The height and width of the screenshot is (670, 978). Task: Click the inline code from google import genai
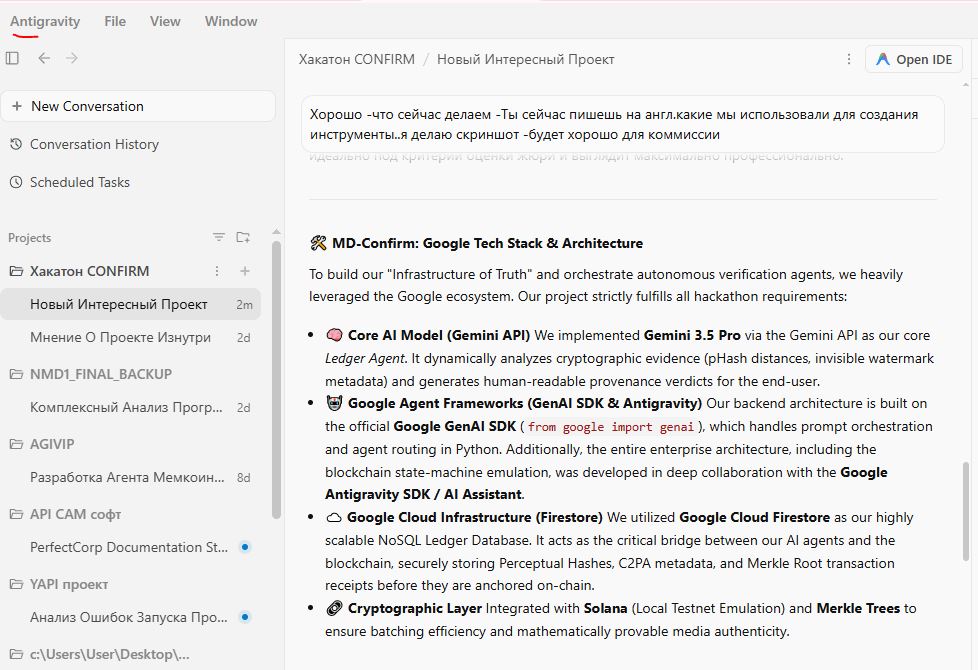[x=611, y=427]
